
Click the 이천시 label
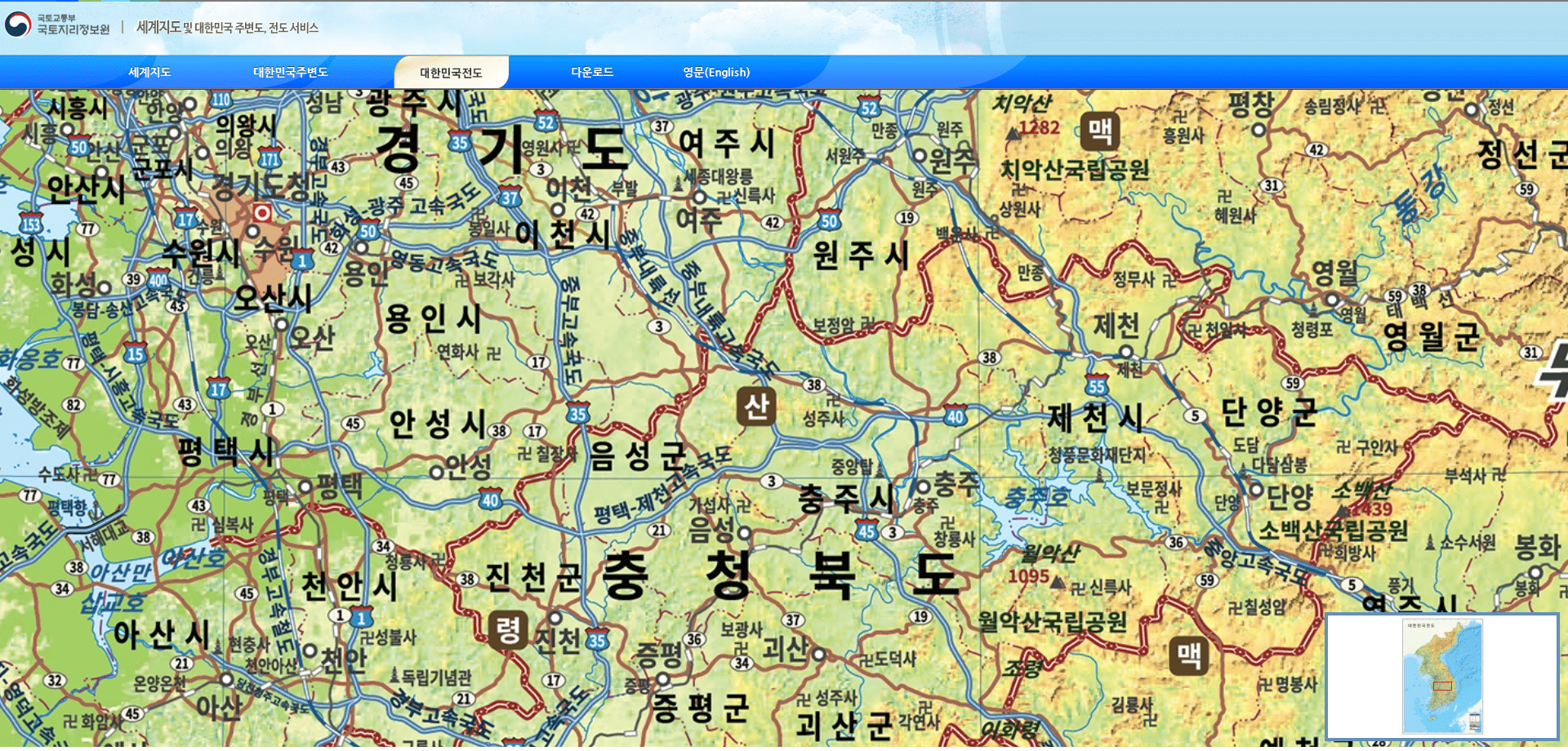563,235
